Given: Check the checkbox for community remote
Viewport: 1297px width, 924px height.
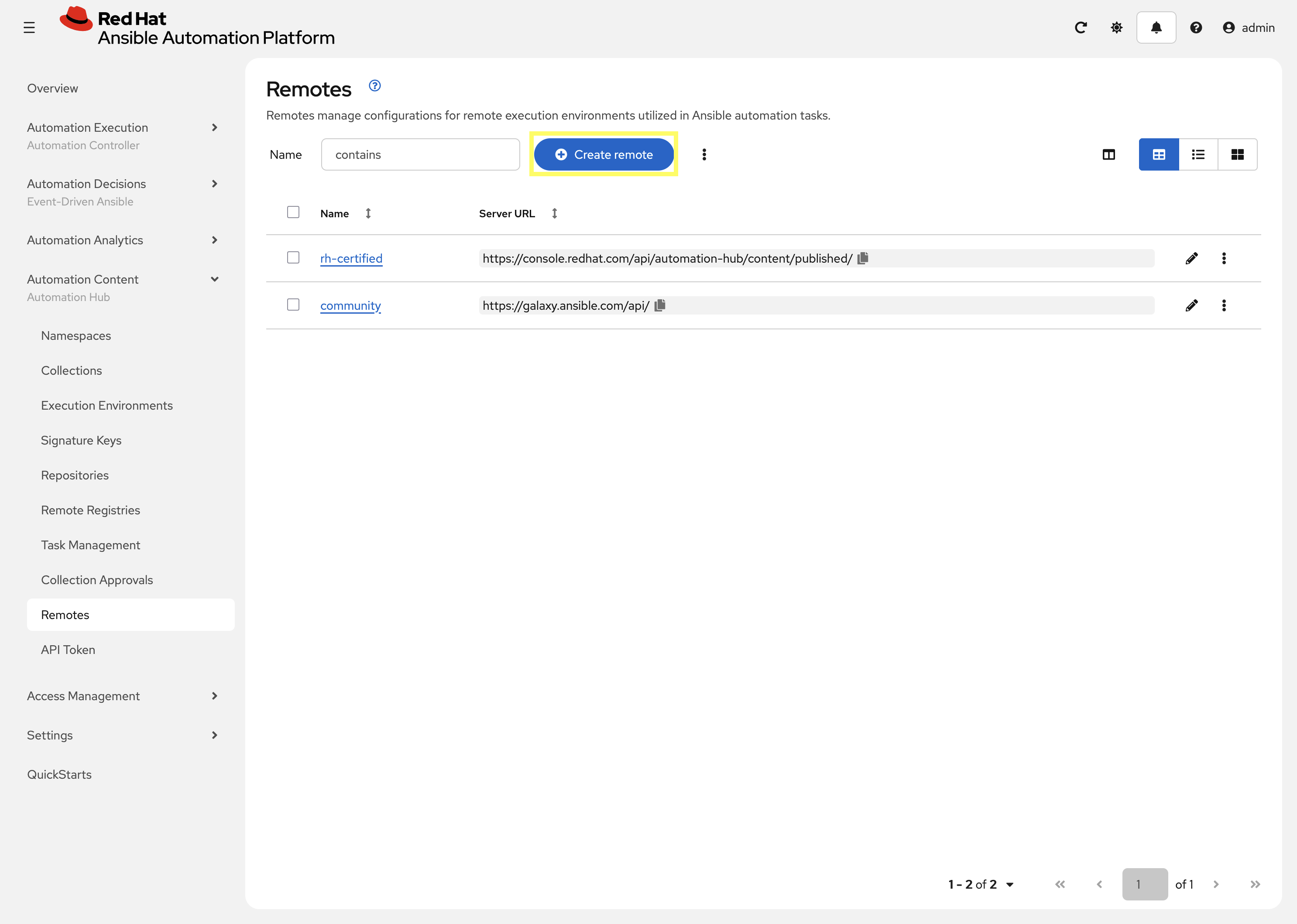Looking at the screenshot, I should coord(293,305).
